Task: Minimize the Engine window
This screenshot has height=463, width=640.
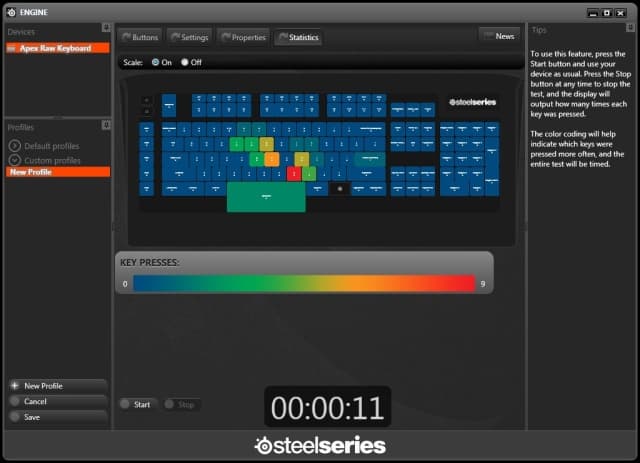Action: (x=593, y=13)
